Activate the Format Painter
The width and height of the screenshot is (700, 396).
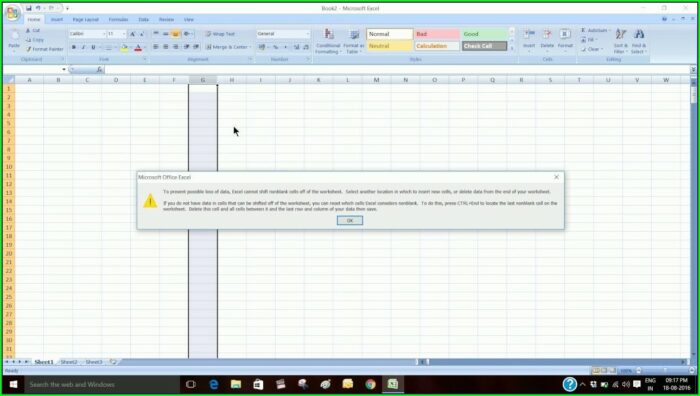45,49
